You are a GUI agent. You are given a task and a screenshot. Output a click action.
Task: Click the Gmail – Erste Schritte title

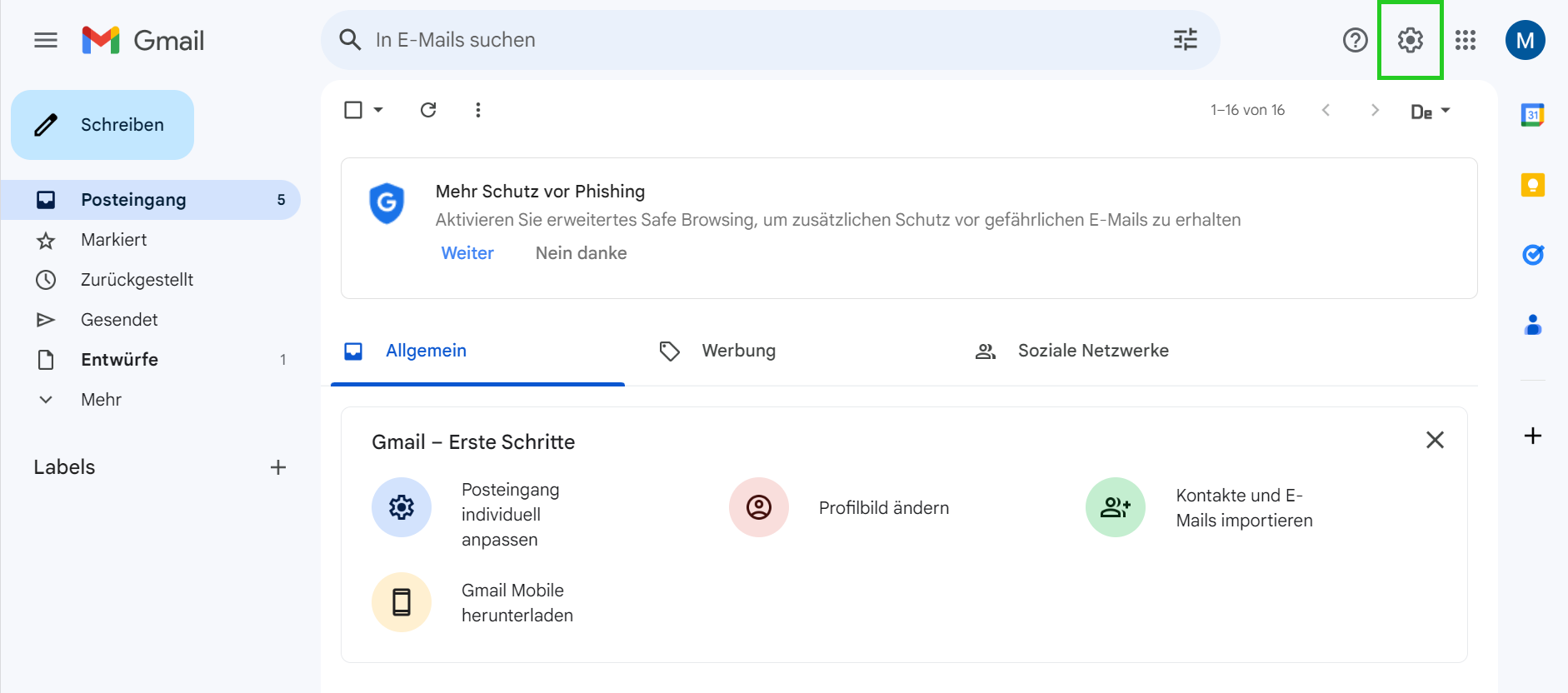coord(473,442)
